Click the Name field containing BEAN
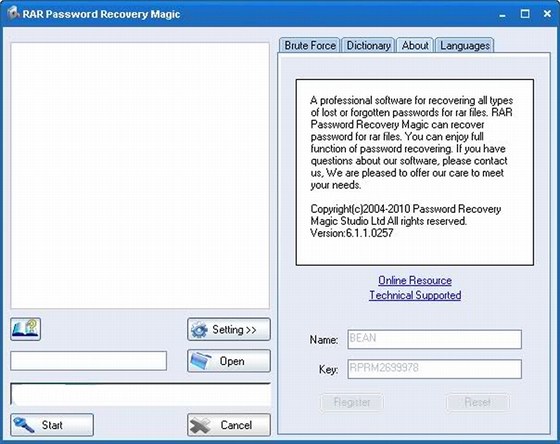The height and width of the screenshot is (444, 560). pyautogui.click(x=434, y=339)
